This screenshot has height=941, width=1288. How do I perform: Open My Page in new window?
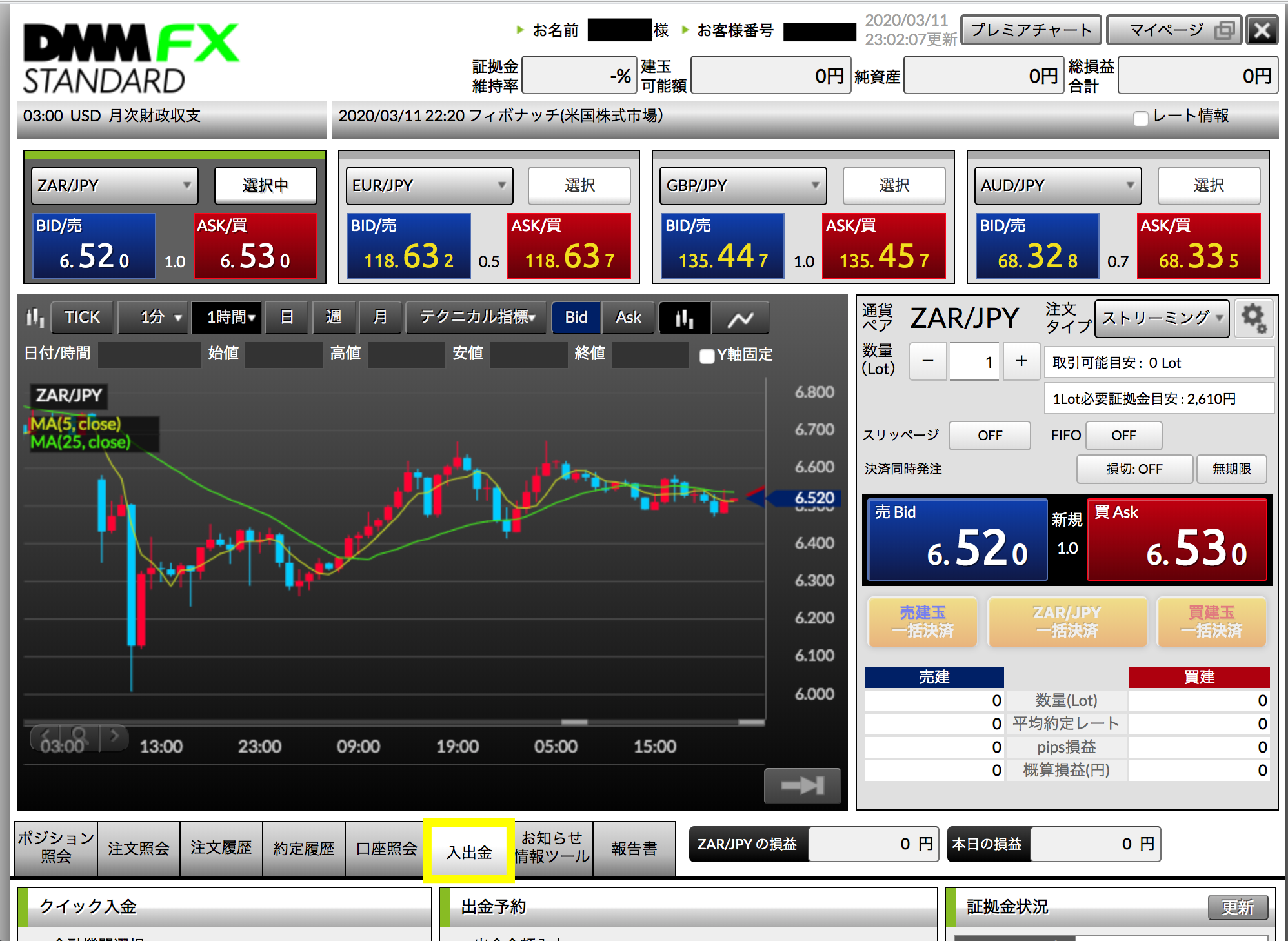pos(1174,30)
